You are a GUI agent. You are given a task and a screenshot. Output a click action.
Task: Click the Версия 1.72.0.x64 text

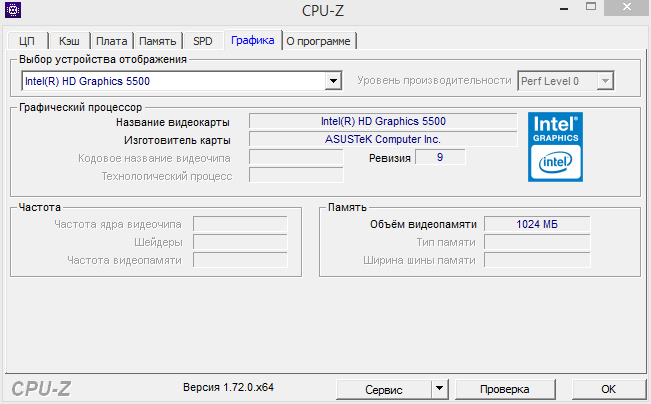(x=228, y=387)
